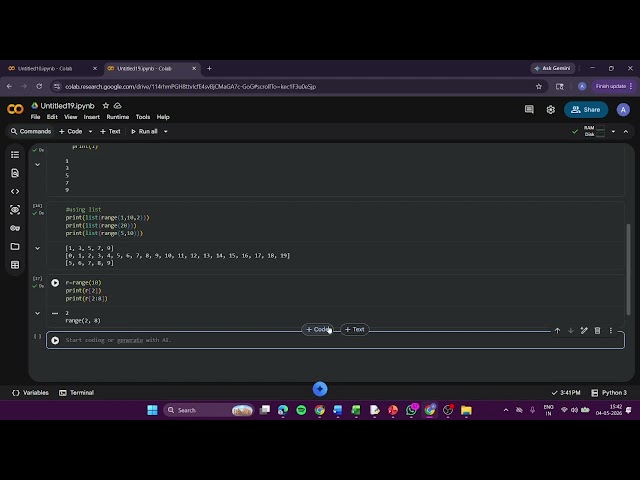
Task: Delete the cell with trash icon
Action: (x=597, y=331)
